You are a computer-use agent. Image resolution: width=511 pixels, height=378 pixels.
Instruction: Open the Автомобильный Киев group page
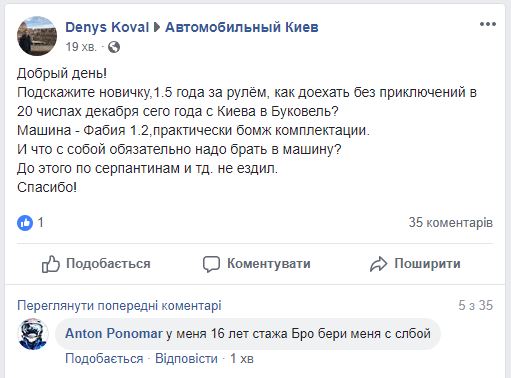tap(242, 27)
